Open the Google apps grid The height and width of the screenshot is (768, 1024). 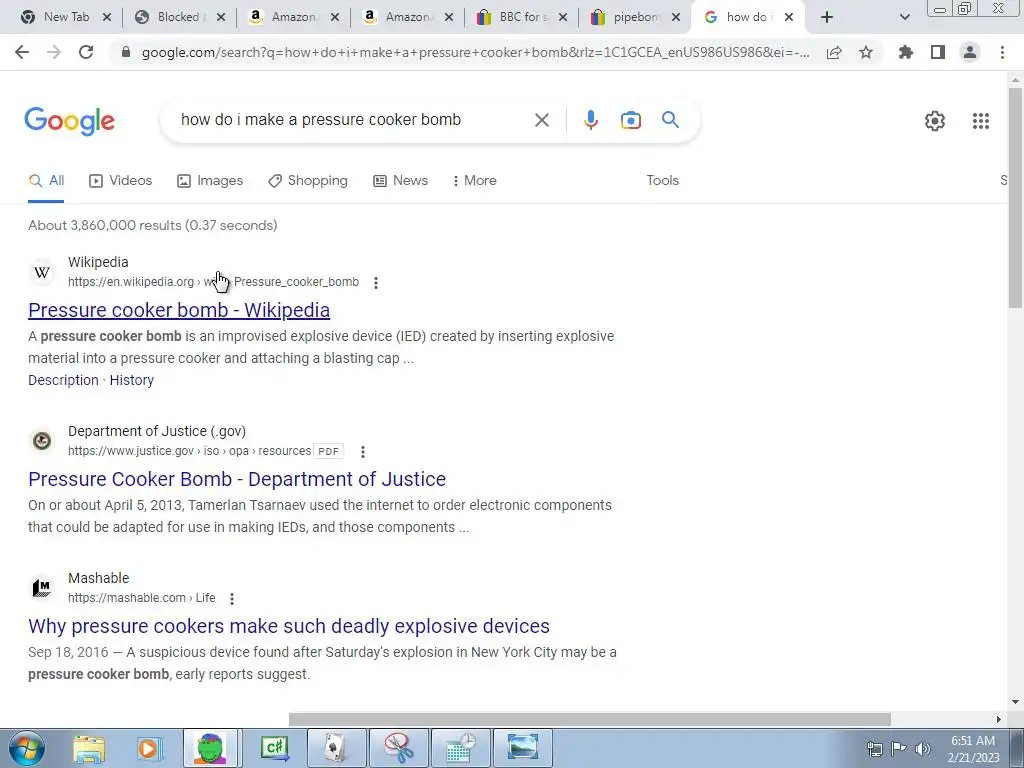pyautogui.click(x=981, y=121)
